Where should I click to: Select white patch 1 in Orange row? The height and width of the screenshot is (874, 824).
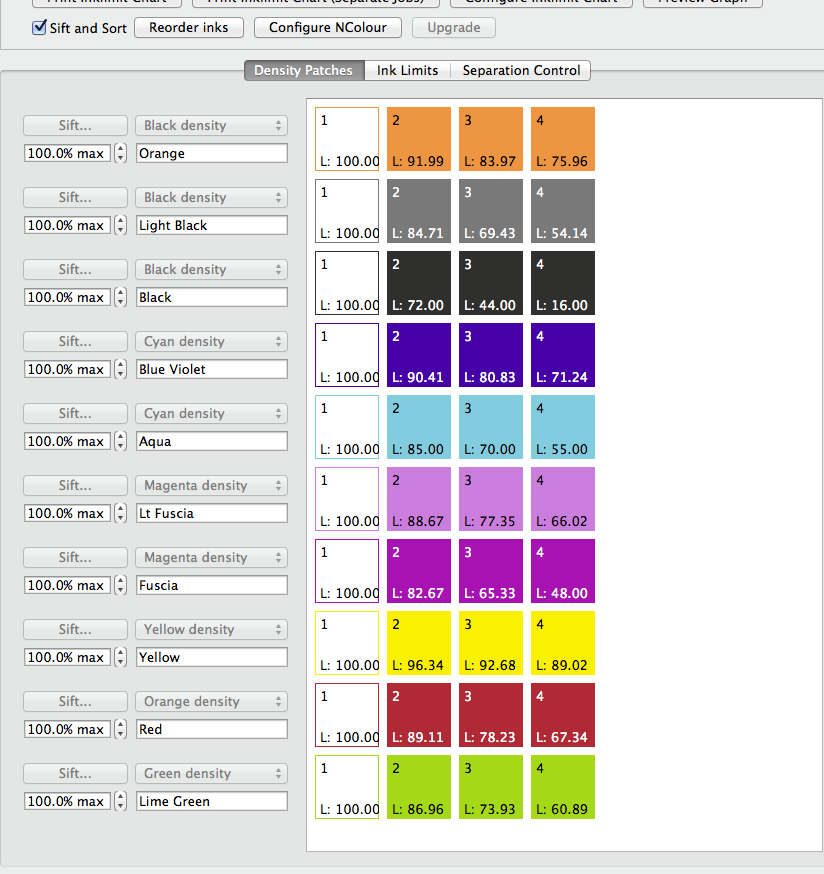(347, 139)
